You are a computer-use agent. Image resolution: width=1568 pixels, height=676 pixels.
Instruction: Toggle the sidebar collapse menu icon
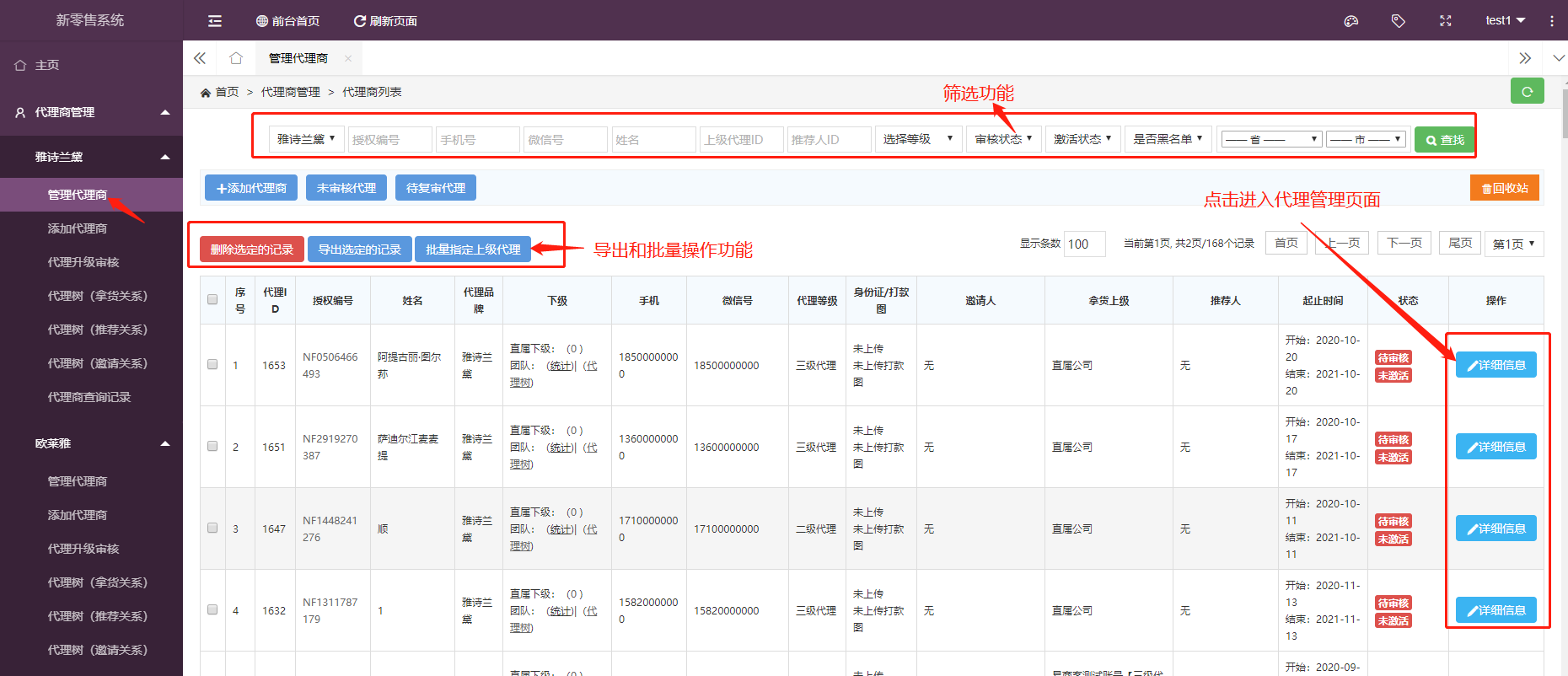tap(215, 21)
